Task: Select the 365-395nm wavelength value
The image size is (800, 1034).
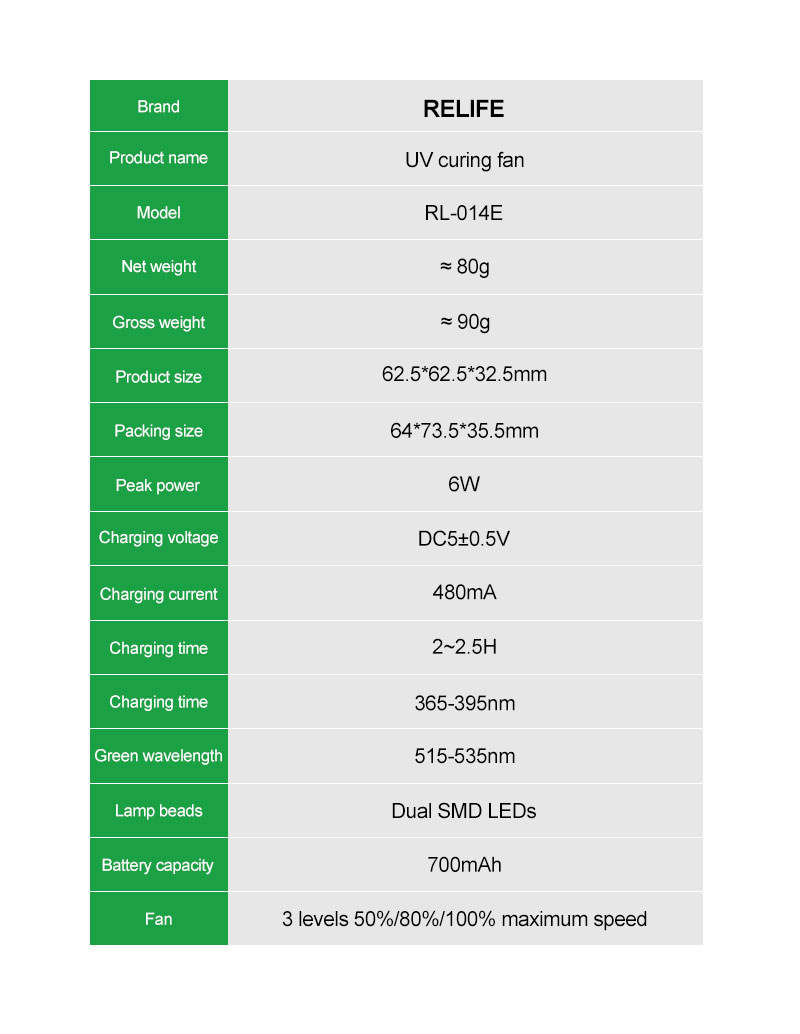Action: [x=464, y=703]
